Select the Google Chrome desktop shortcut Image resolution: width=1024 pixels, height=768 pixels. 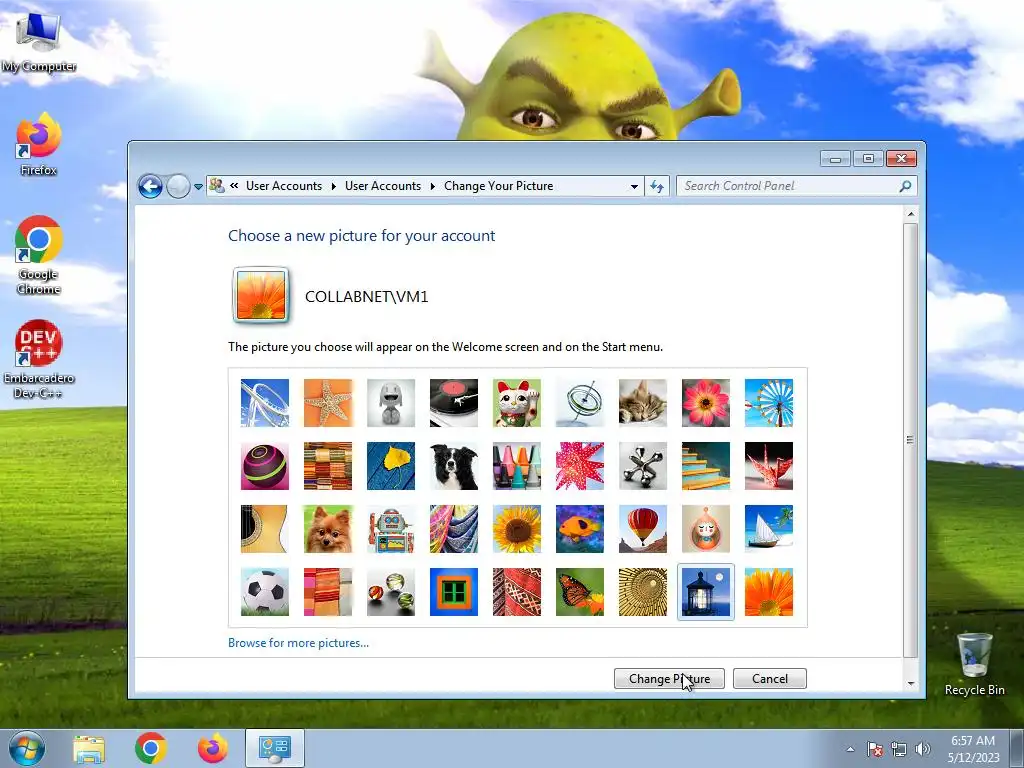point(39,255)
